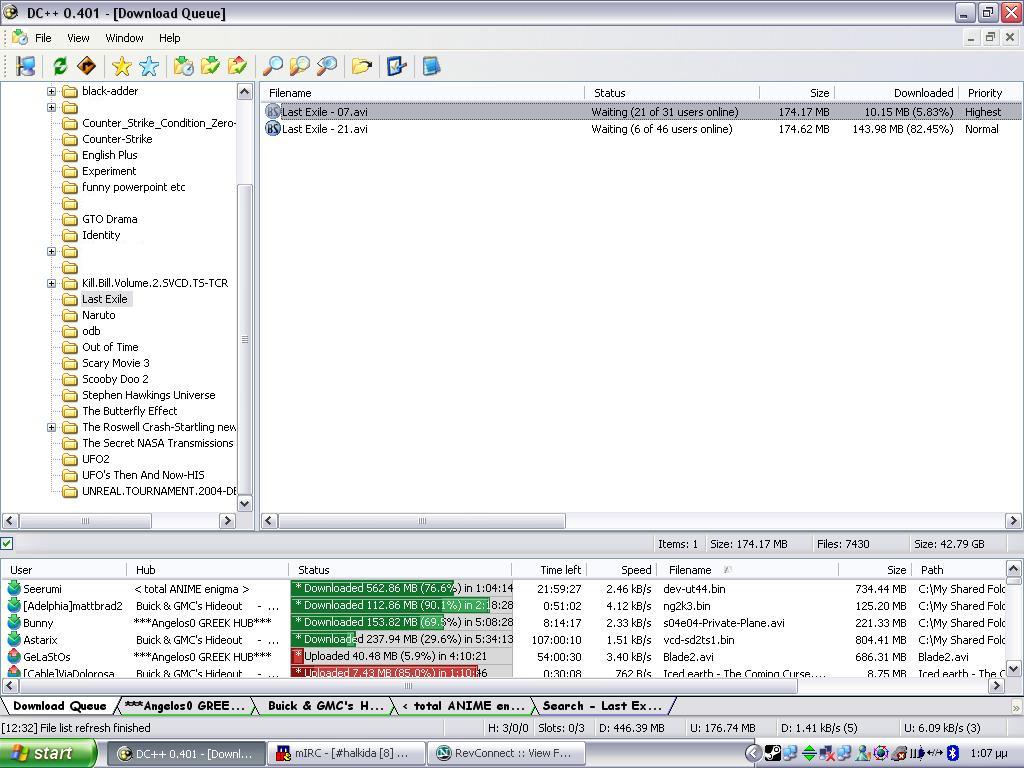Open Favorite Users with the blue star
Viewport: 1024px width, 768px height.
pyautogui.click(x=149, y=66)
